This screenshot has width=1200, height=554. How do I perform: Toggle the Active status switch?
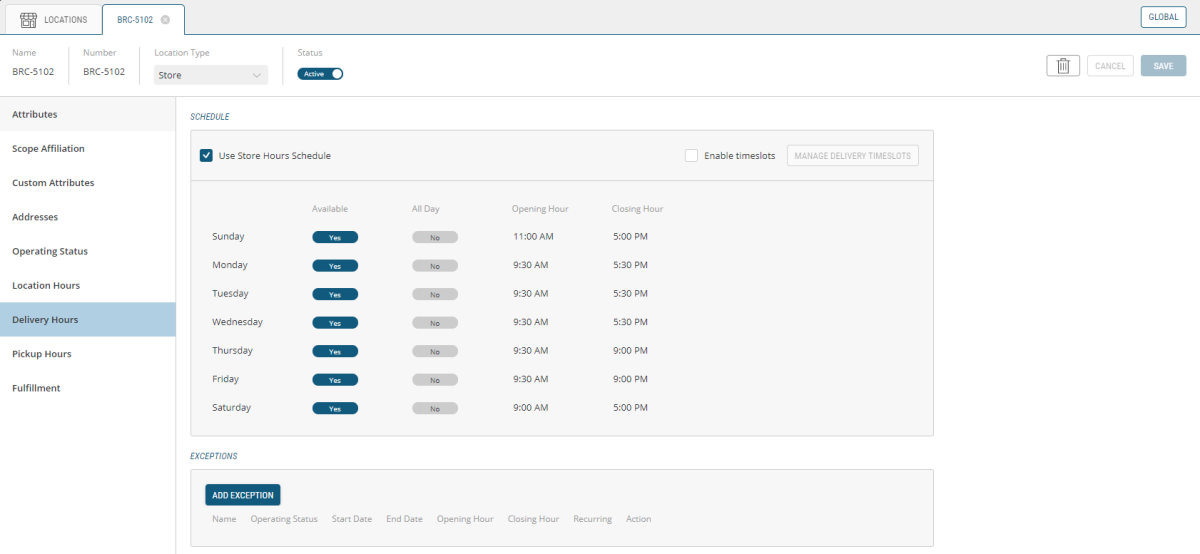pos(320,74)
